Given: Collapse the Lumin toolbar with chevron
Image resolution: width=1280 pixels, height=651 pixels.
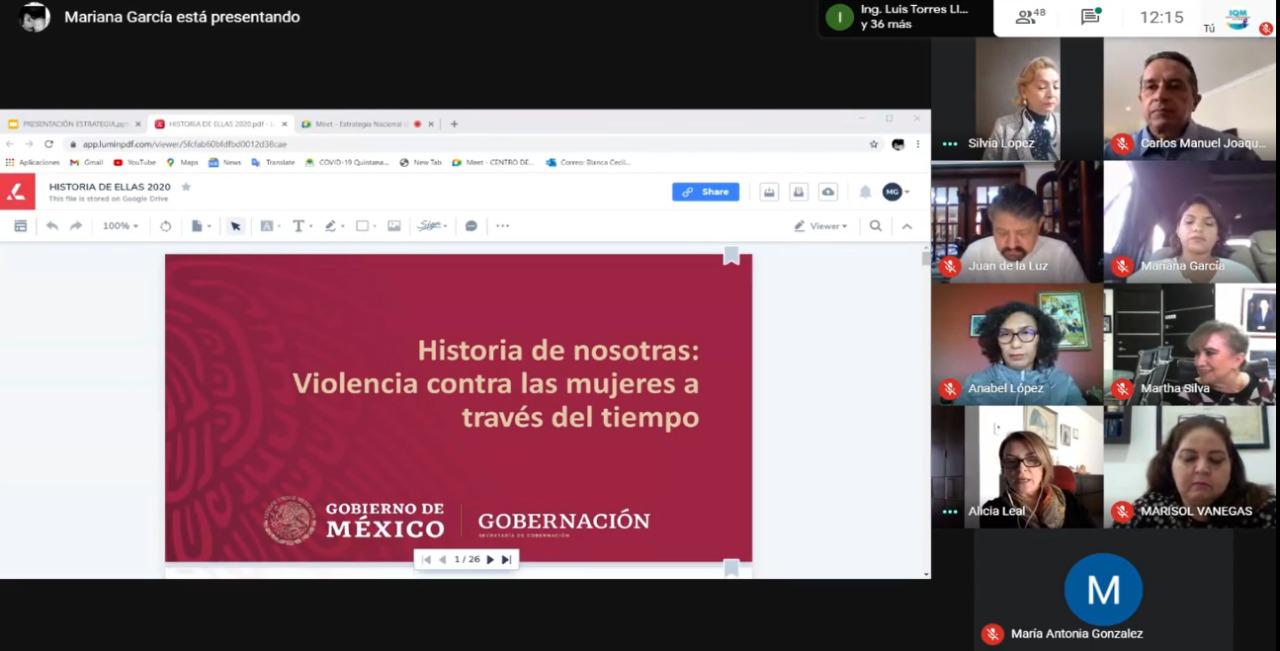Looking at the screenshot, I should coord(907,226).
